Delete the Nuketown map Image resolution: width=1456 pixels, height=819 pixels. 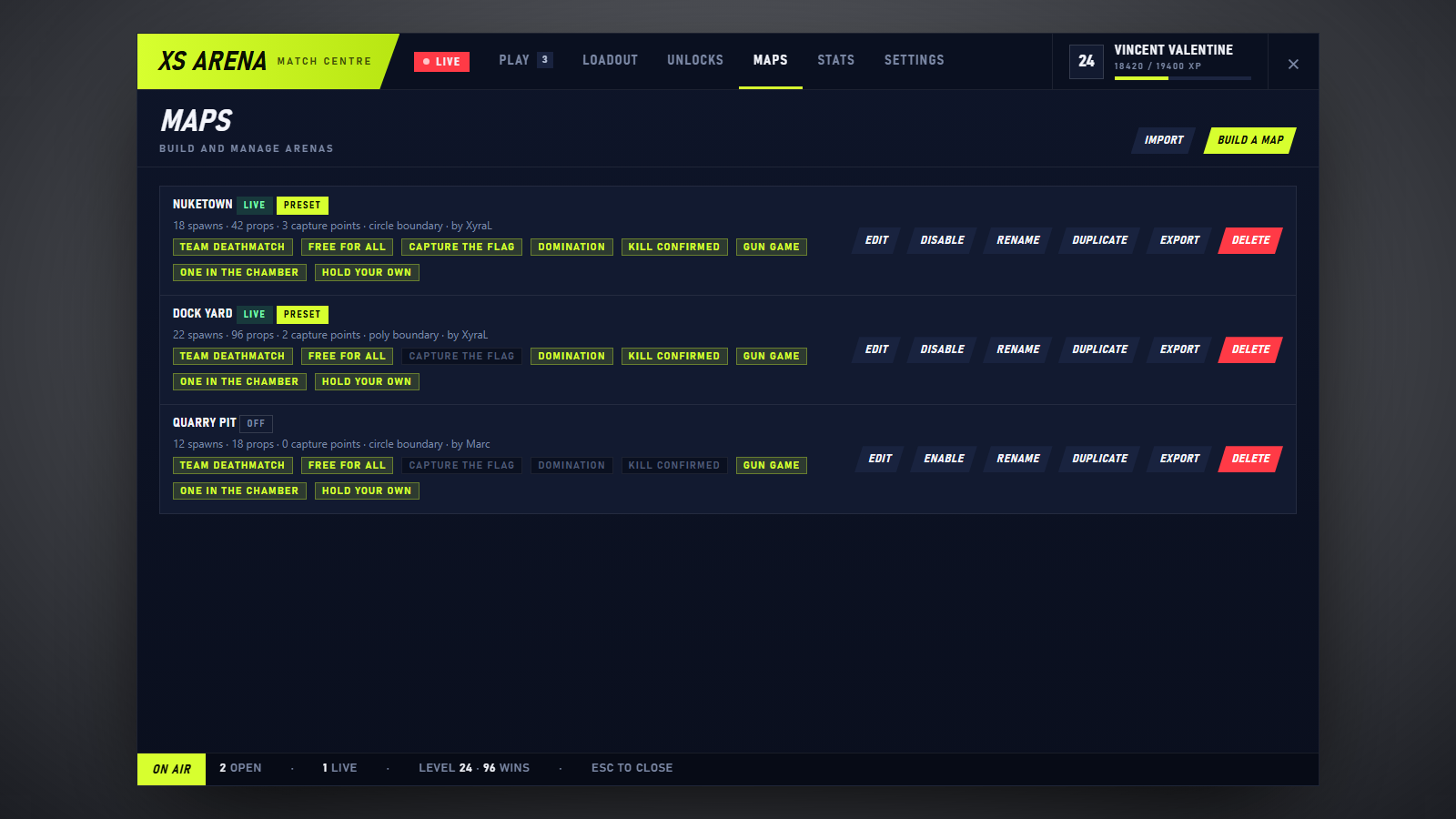tap(1250, 240)
